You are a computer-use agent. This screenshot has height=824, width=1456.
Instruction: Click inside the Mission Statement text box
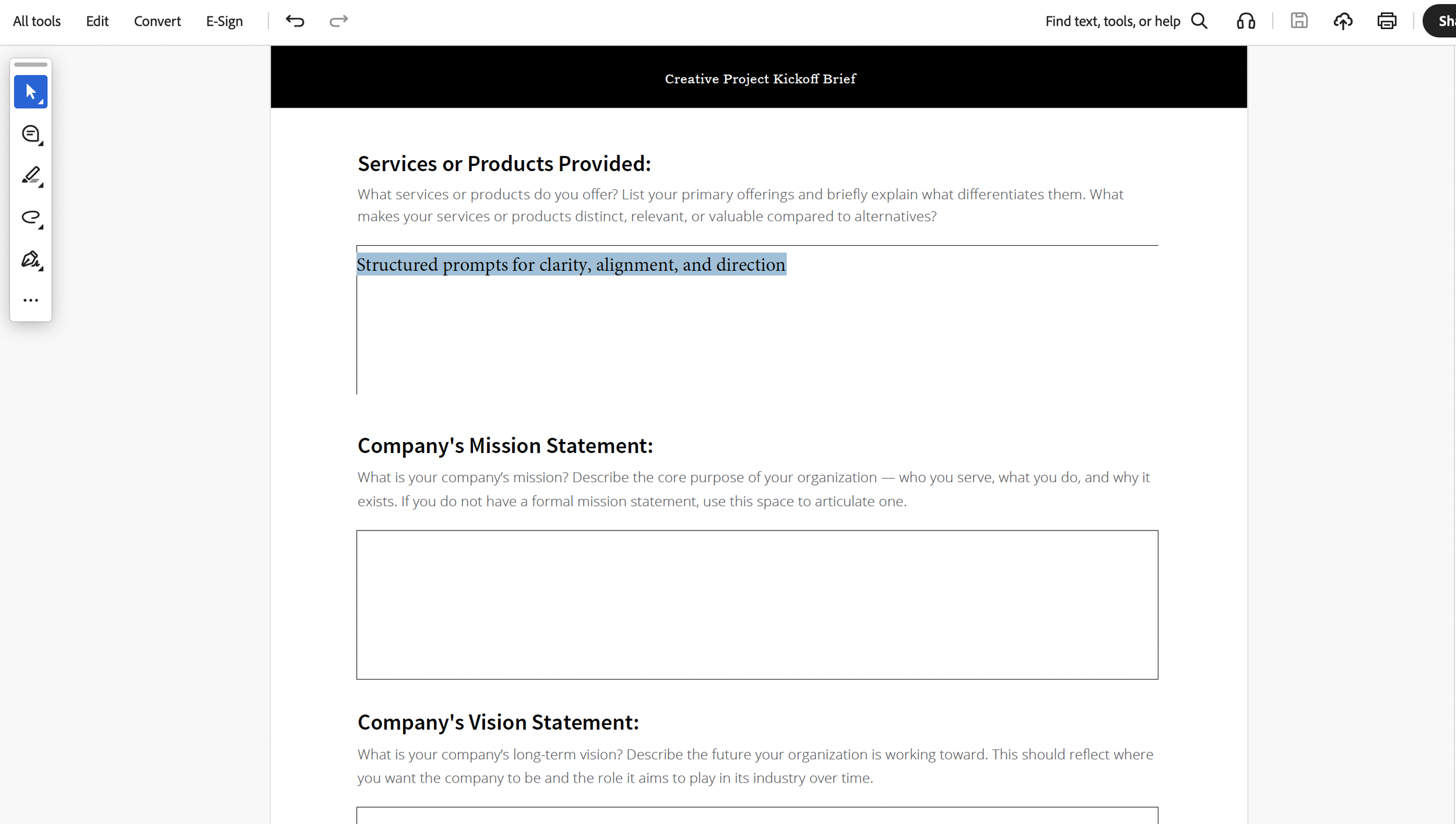pos(757,604)
